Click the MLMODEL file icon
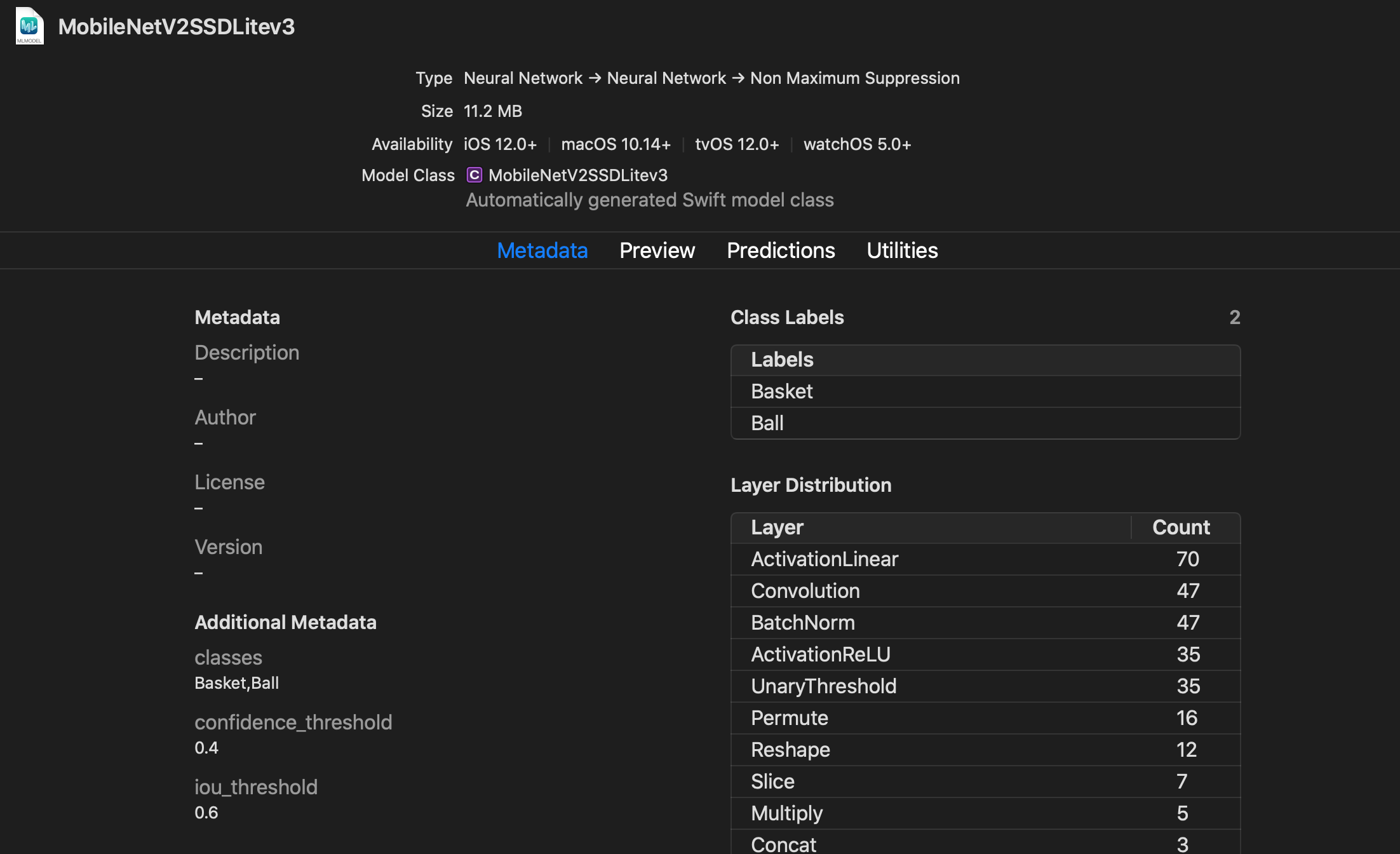The image size is (1400, 854). tap(29, 27)
